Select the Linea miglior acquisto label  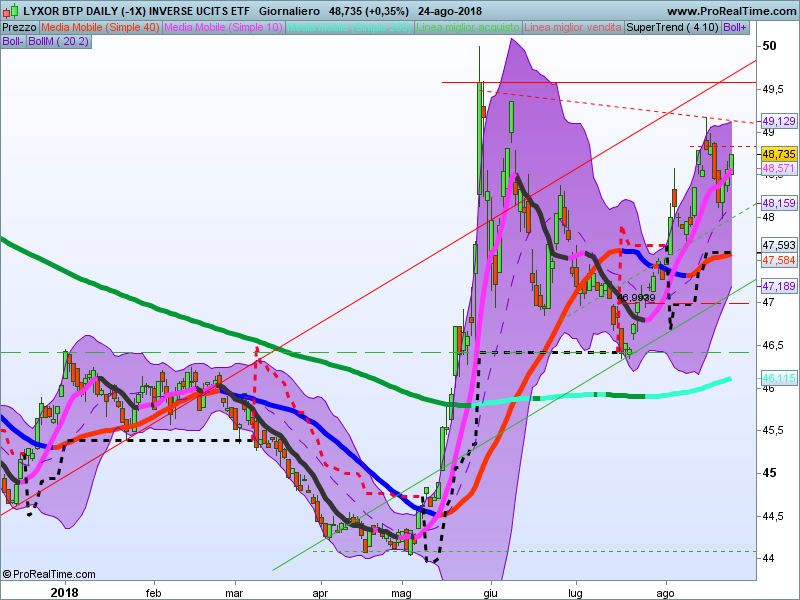(468, 28)
